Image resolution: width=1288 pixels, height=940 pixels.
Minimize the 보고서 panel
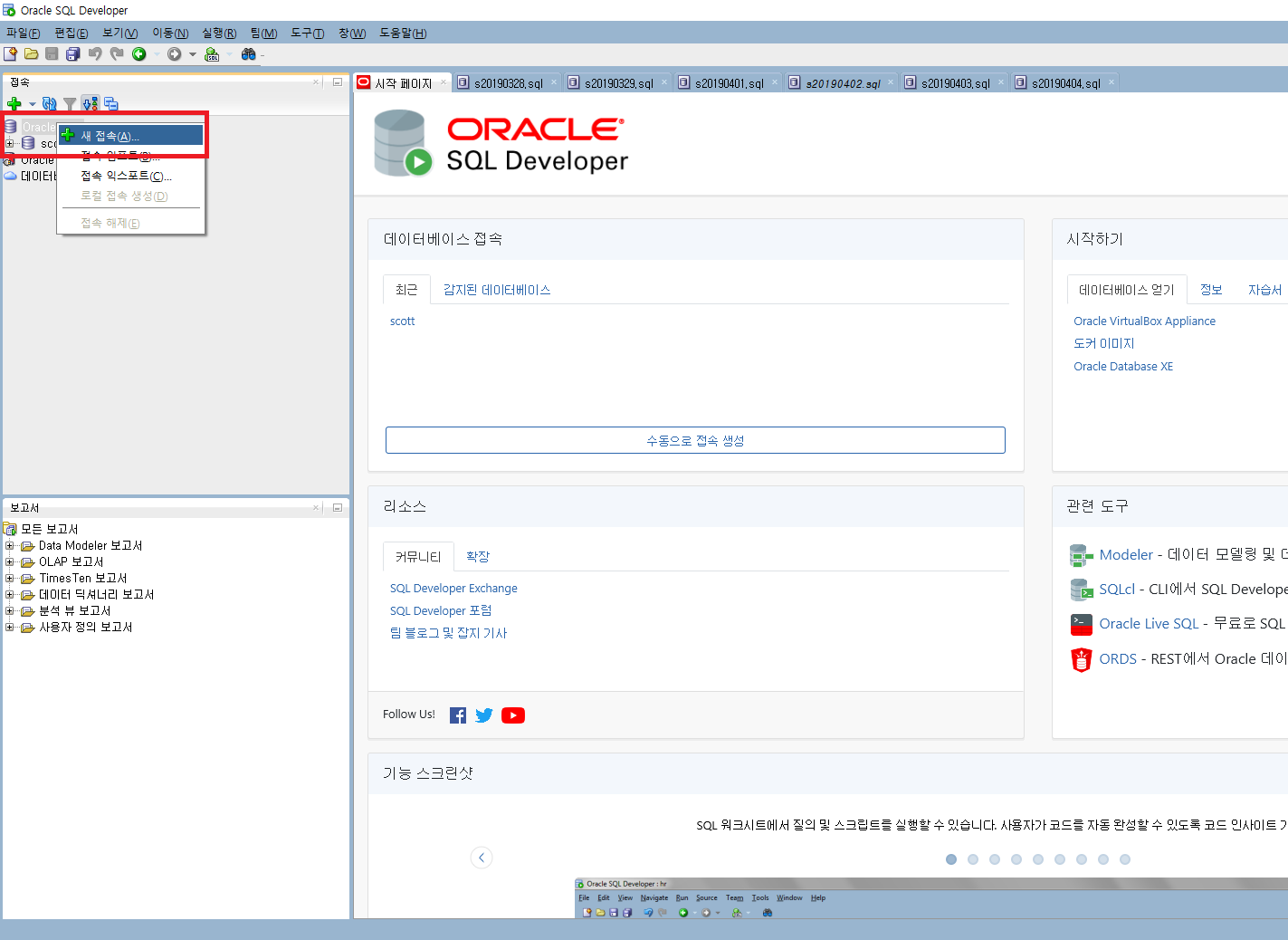[337, 507]
